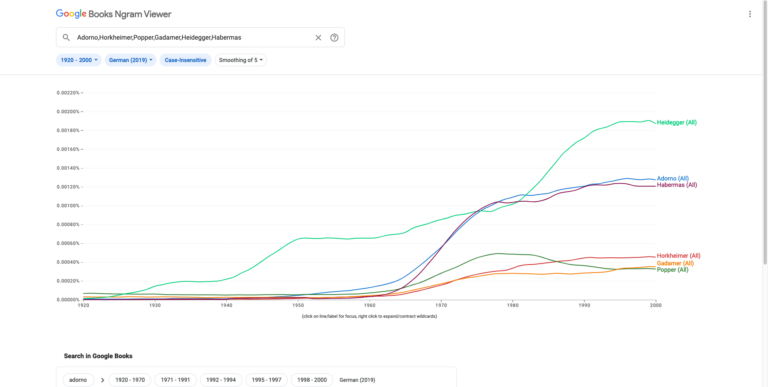768x387 pixels.
Task: Click the search magnifier icon
Action: 66,37
